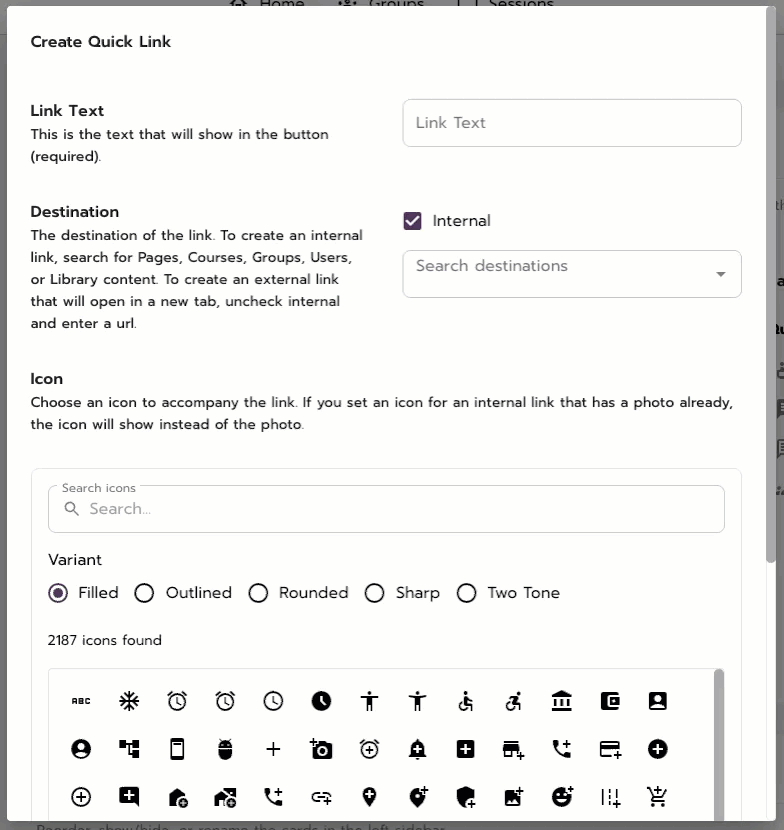Pick the camera with plus icon
This screenshot has width=784, height=830.
(321, 749)
